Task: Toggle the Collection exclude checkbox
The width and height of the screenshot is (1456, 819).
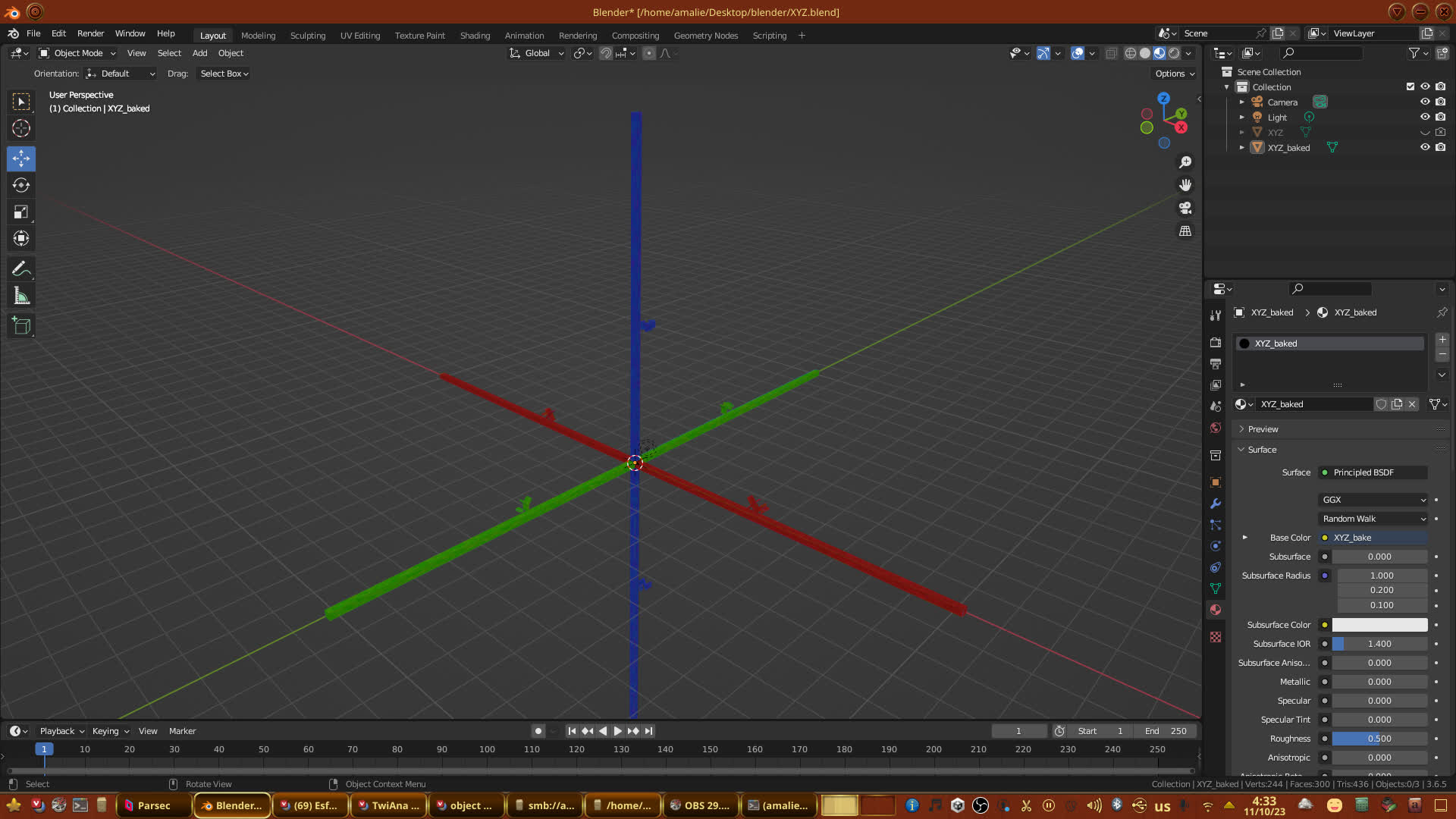Action: click(1410, 86)
